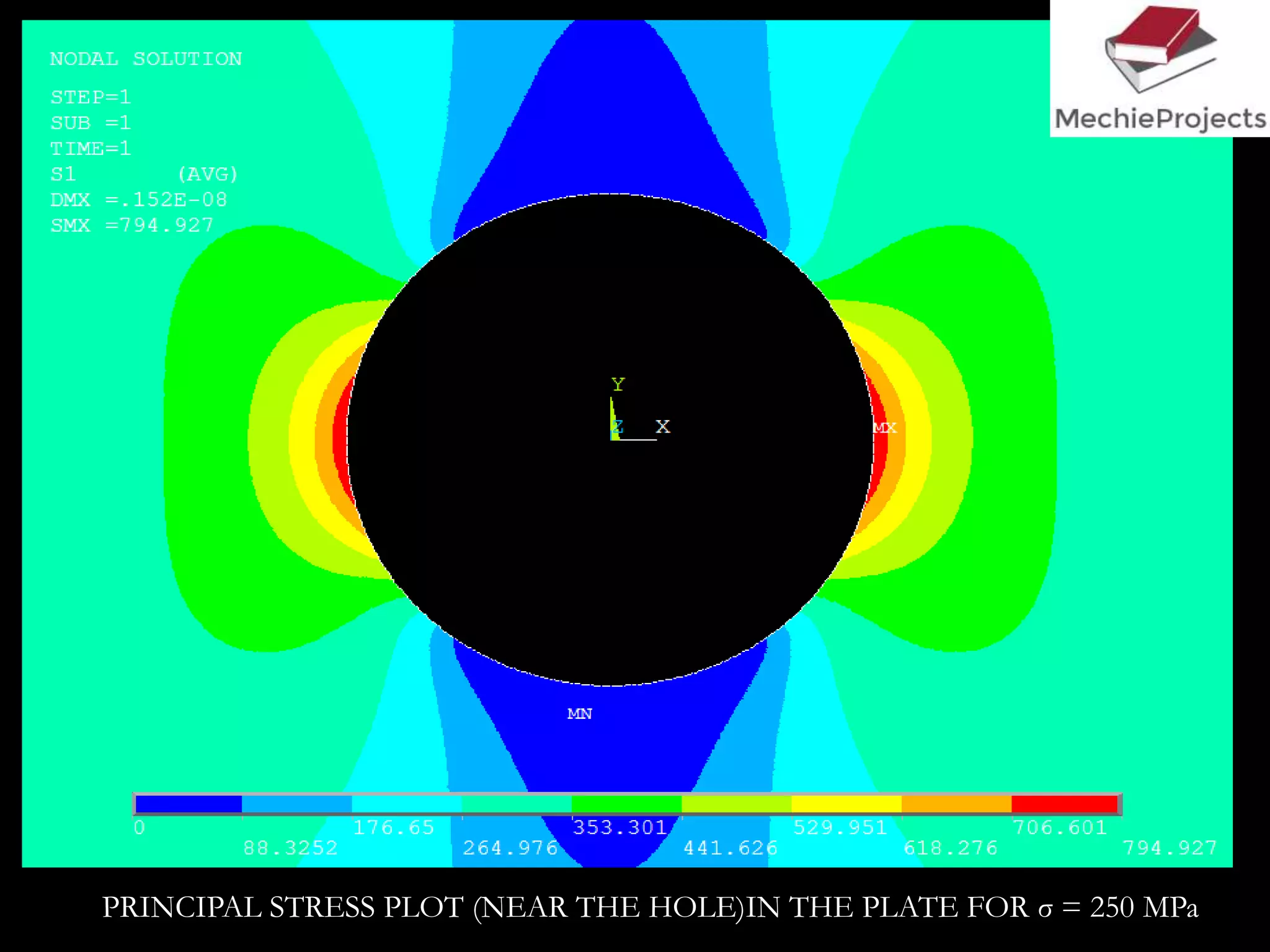
Task: Click the TIME=1 label
Action: pyautogui.click(x=91, y=149)
